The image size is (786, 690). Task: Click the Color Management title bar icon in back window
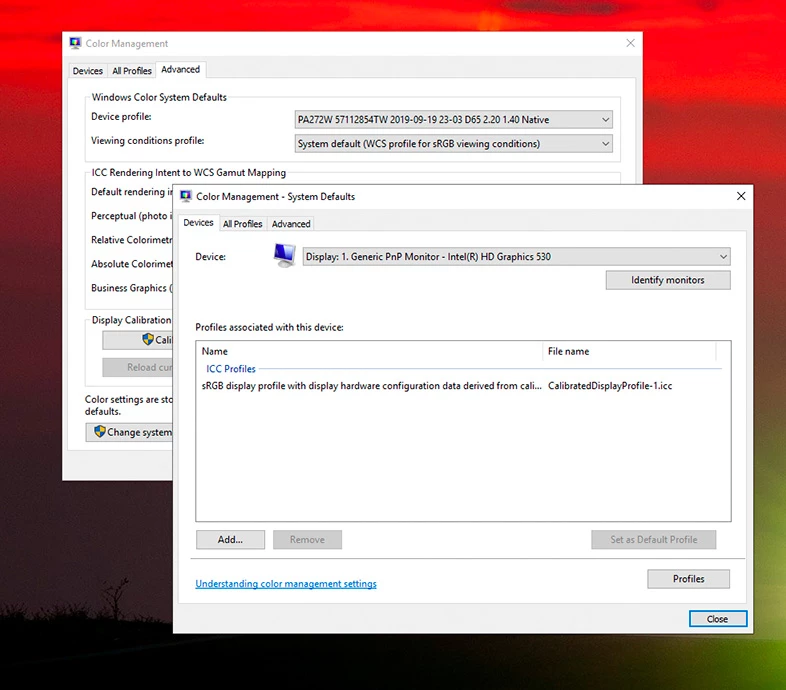75,43
